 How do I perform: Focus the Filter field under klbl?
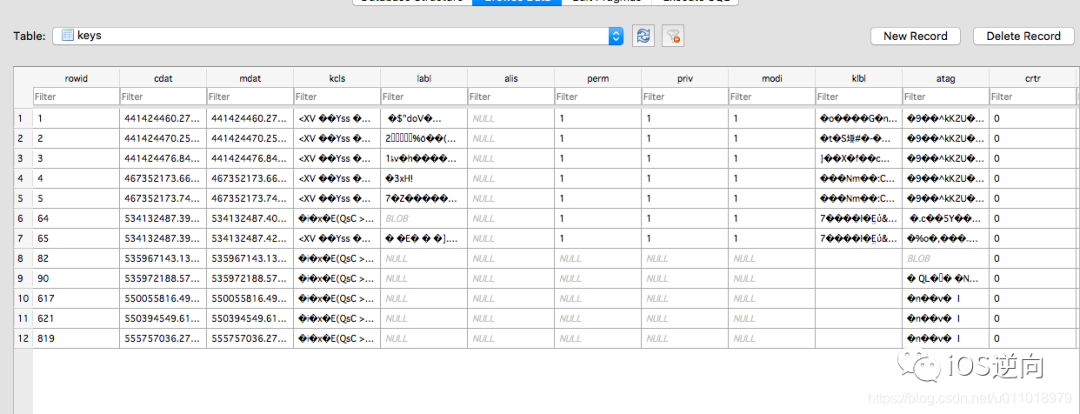859,97
